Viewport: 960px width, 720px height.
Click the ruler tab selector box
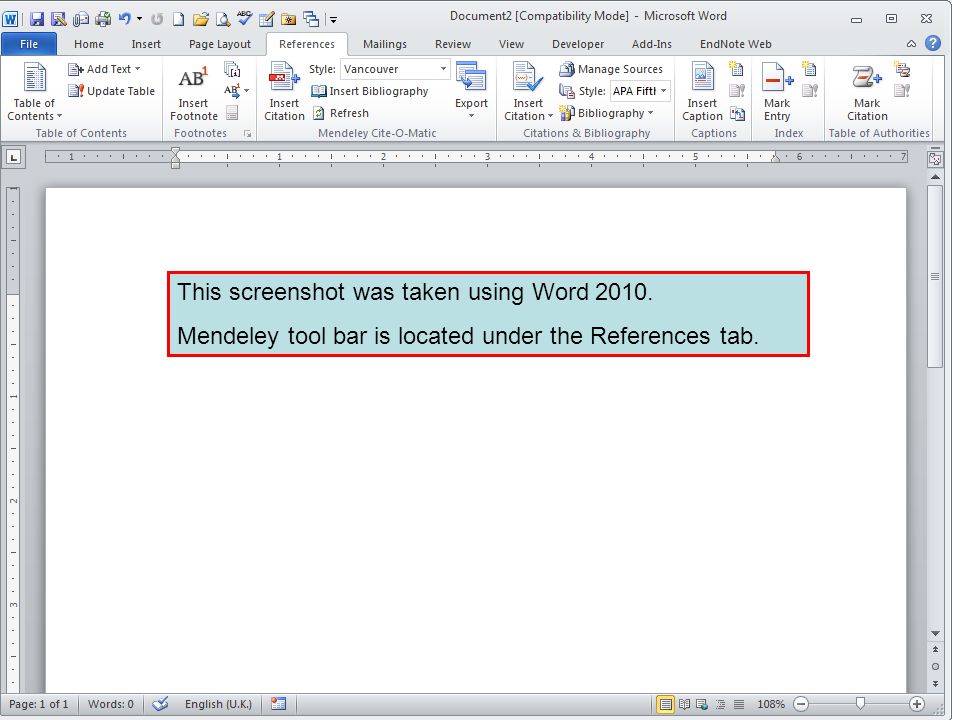point(13,157)
